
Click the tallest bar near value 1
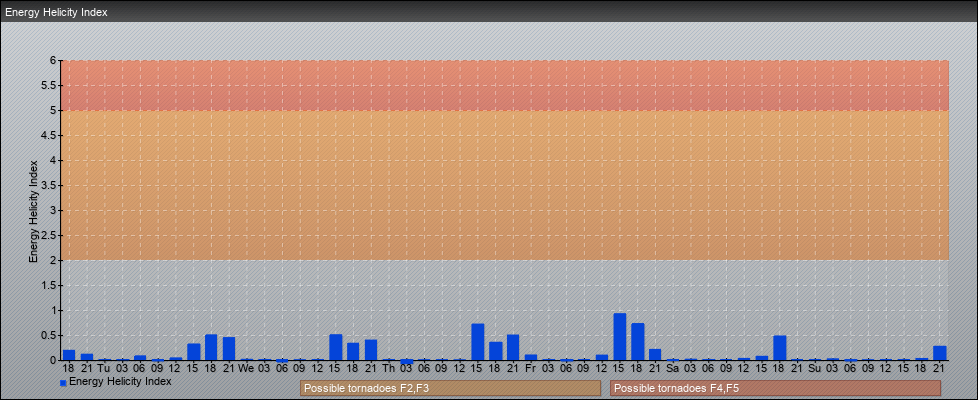point(619,337)
